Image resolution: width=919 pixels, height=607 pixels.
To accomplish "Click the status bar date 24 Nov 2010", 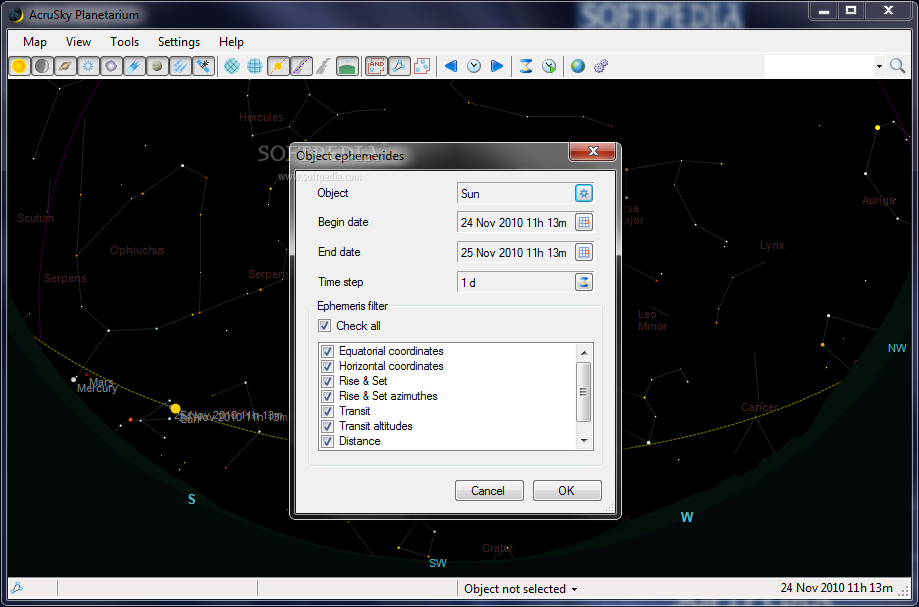I will [837, 588].
